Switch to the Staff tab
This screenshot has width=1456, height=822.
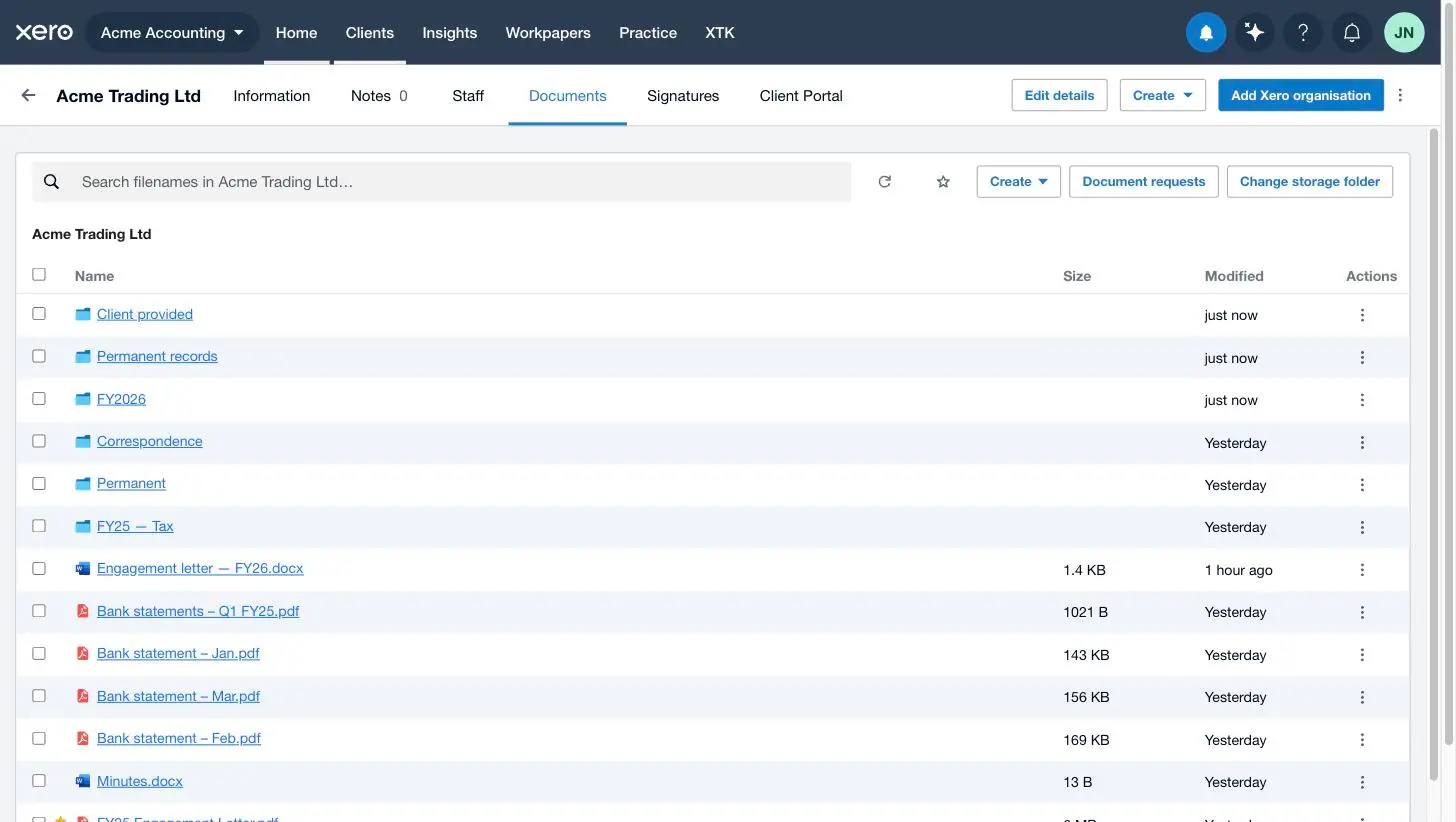pyautogui.click(x=468, y=96)
